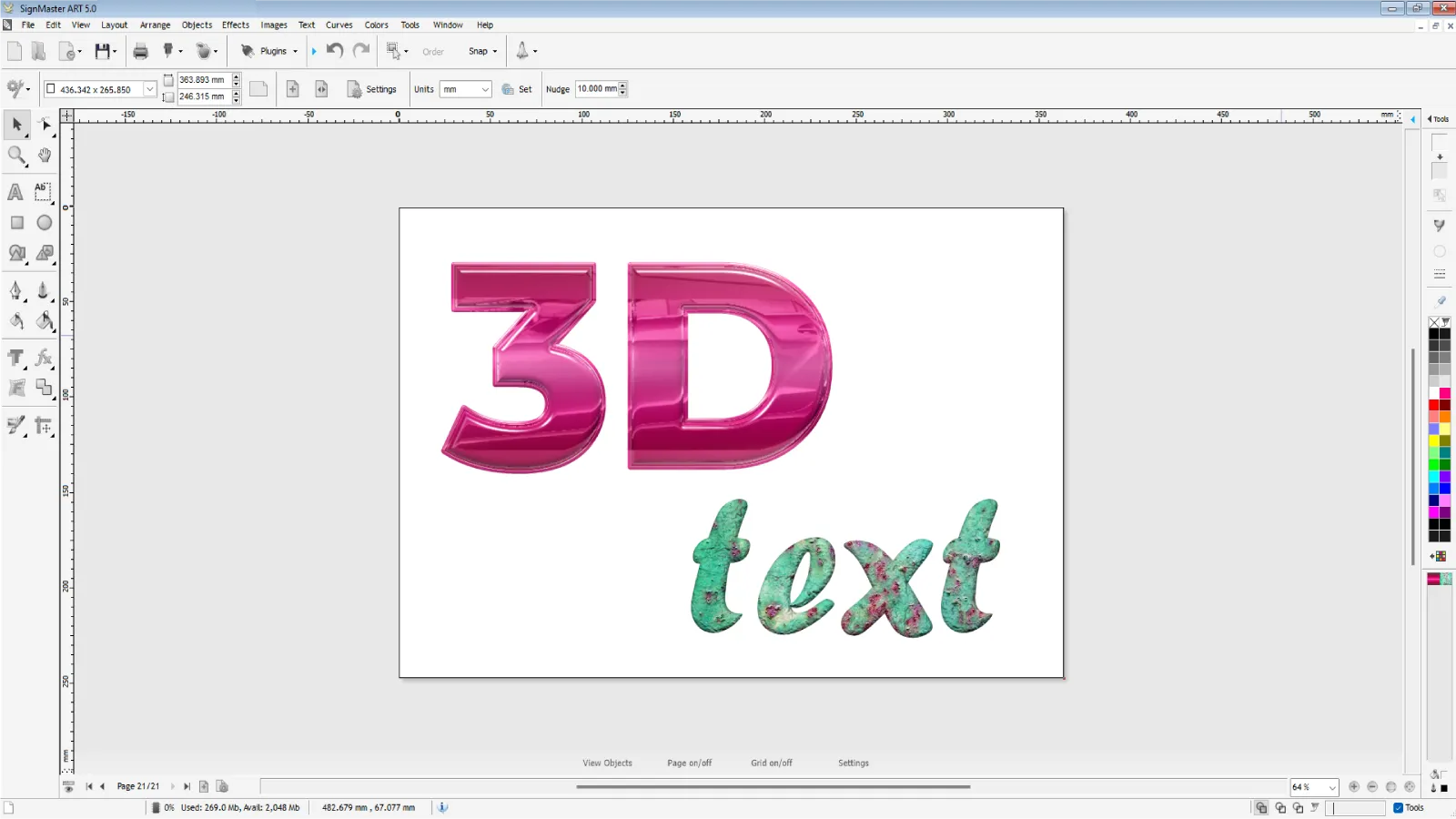The image size is (1456, 819).
Task: Collapse the Tools side panel
Action: click(1438, 119)
